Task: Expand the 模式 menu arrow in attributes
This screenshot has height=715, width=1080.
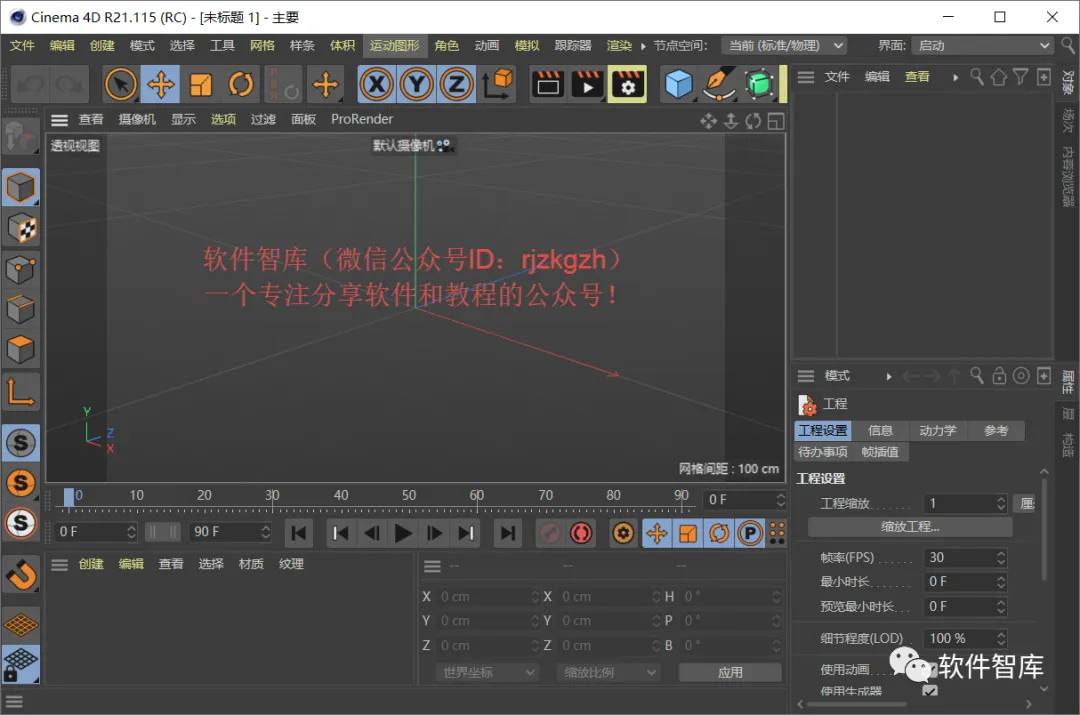Action: tap(889, 376)
